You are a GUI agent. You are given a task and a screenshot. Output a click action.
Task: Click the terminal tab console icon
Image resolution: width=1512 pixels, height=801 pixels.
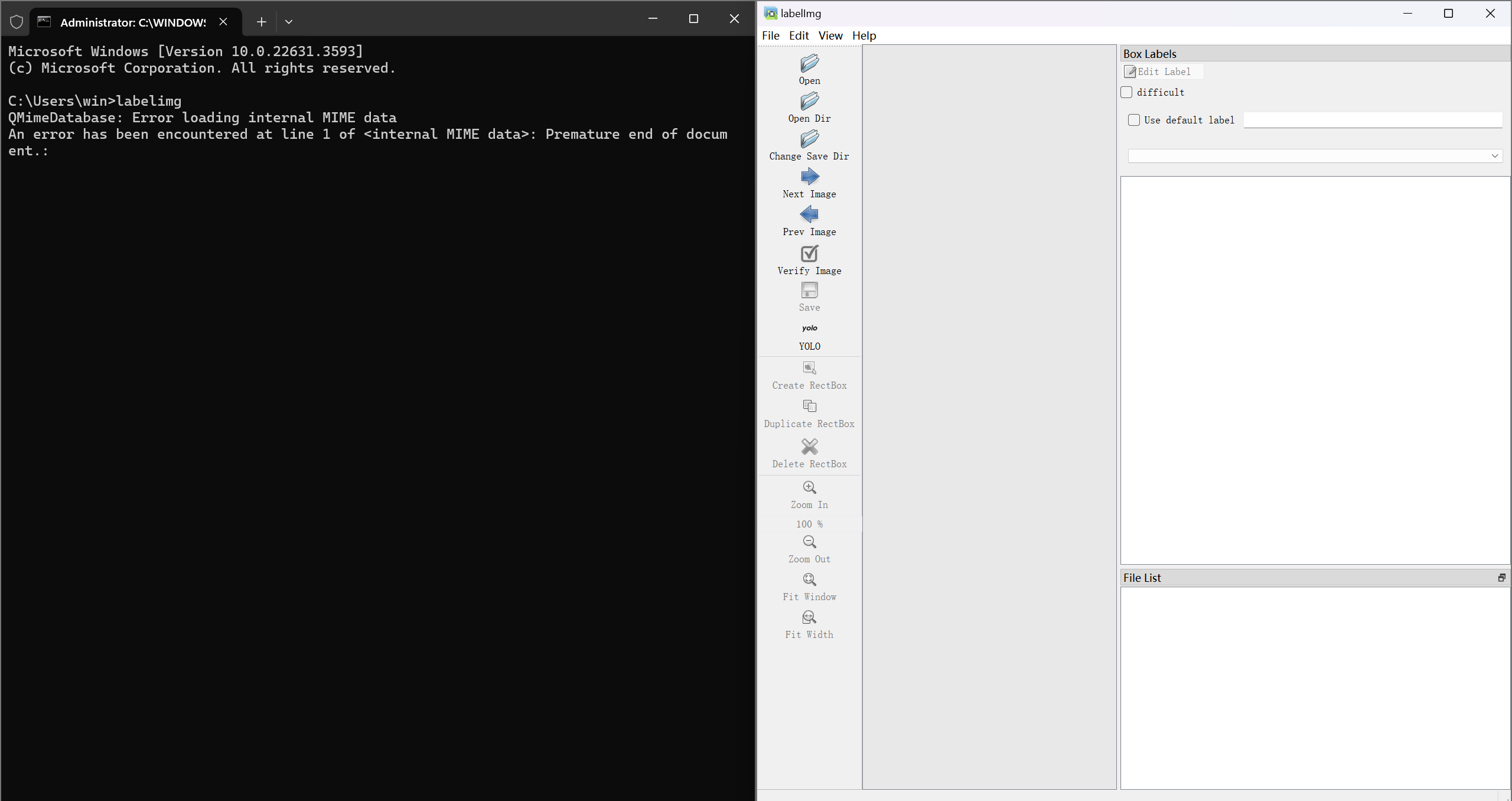[44, 22]
